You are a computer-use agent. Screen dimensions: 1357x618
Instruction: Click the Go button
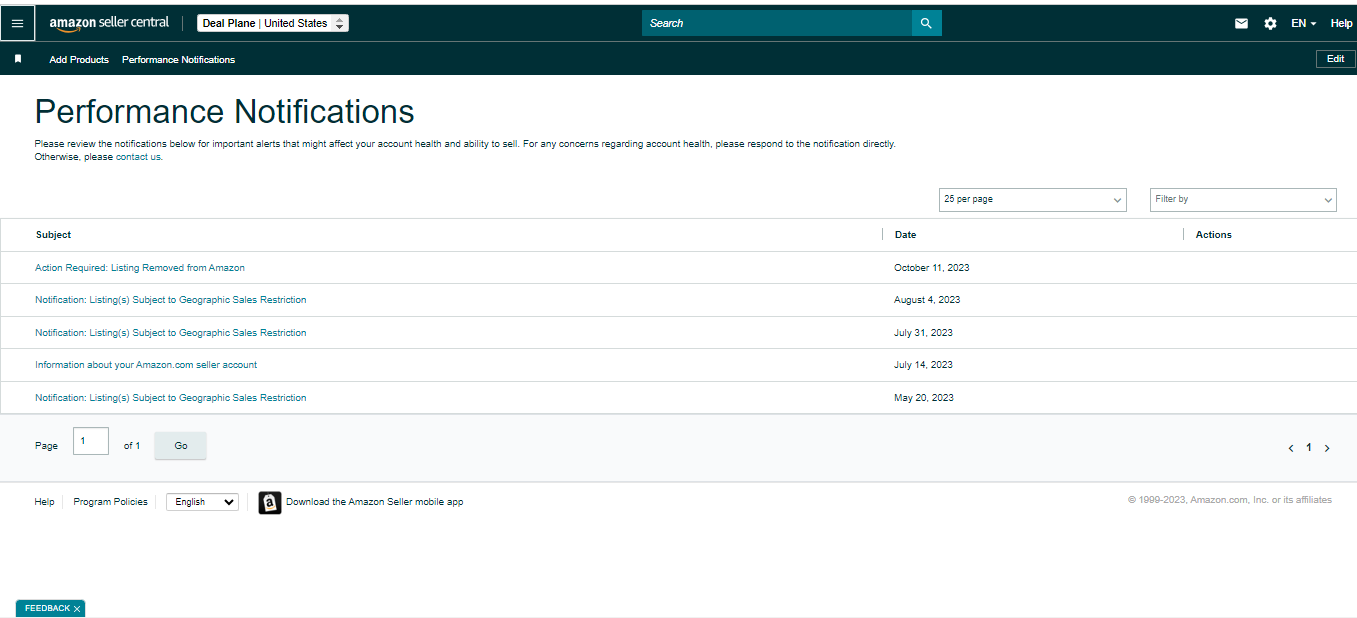coord(181,446)
